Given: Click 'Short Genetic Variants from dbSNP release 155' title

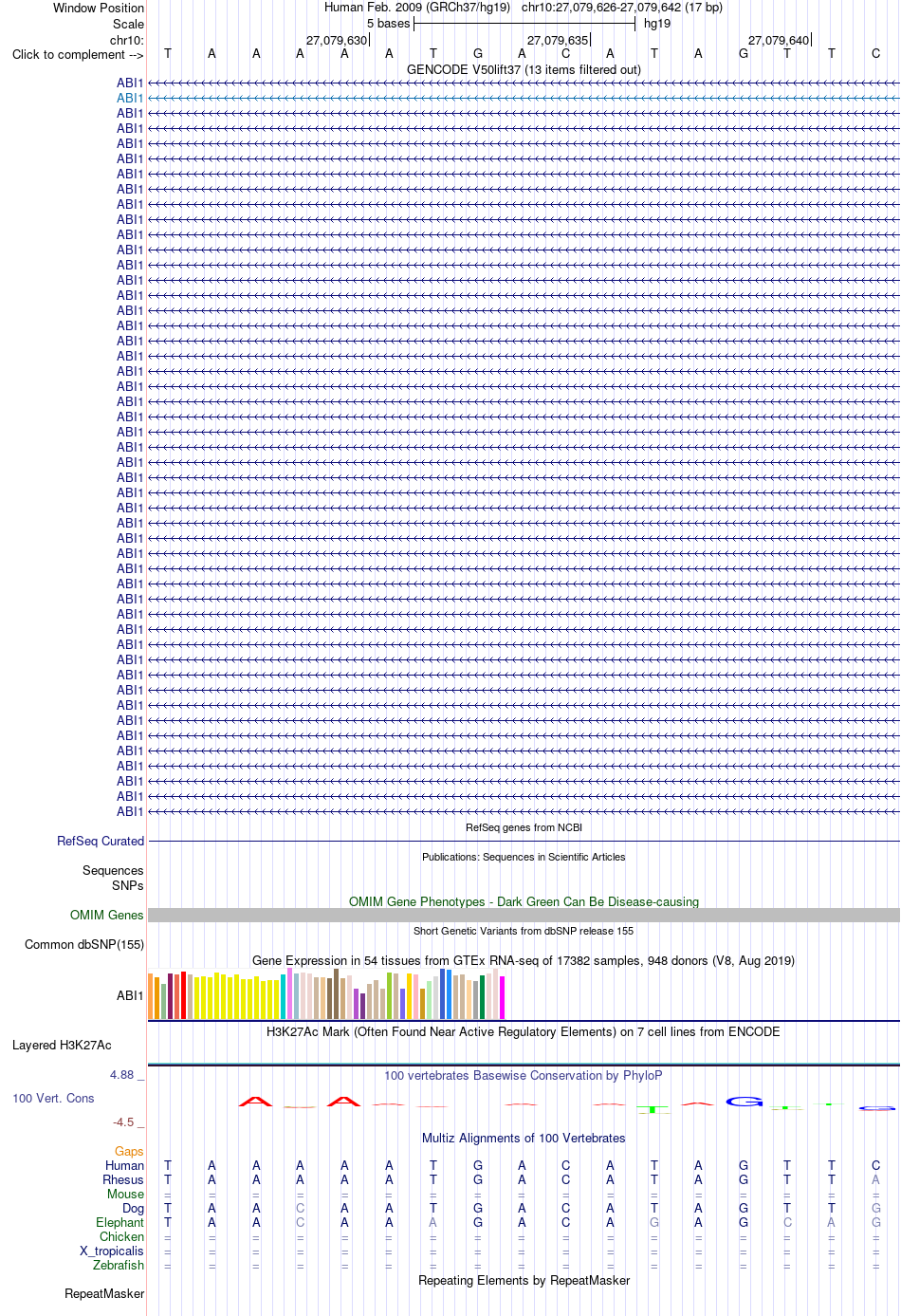Looking at the screenshot, I should [524, 931].
